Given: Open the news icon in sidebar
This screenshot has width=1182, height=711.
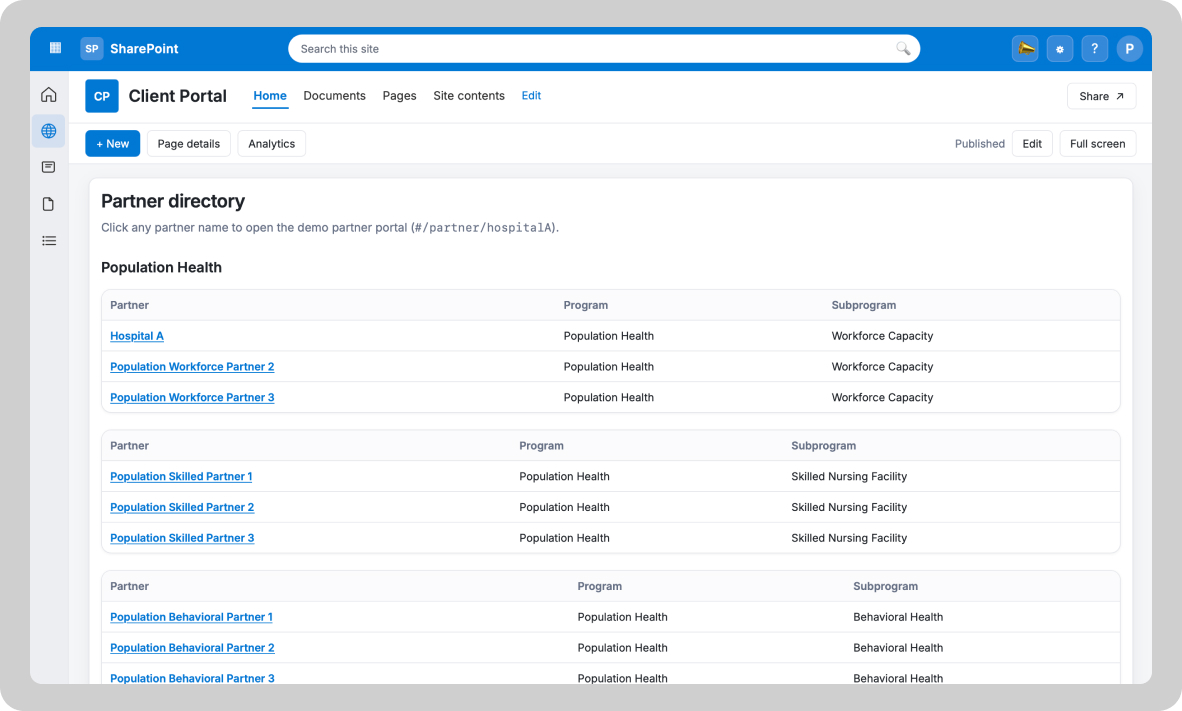Looking at the screenshot, I should 49,167.
